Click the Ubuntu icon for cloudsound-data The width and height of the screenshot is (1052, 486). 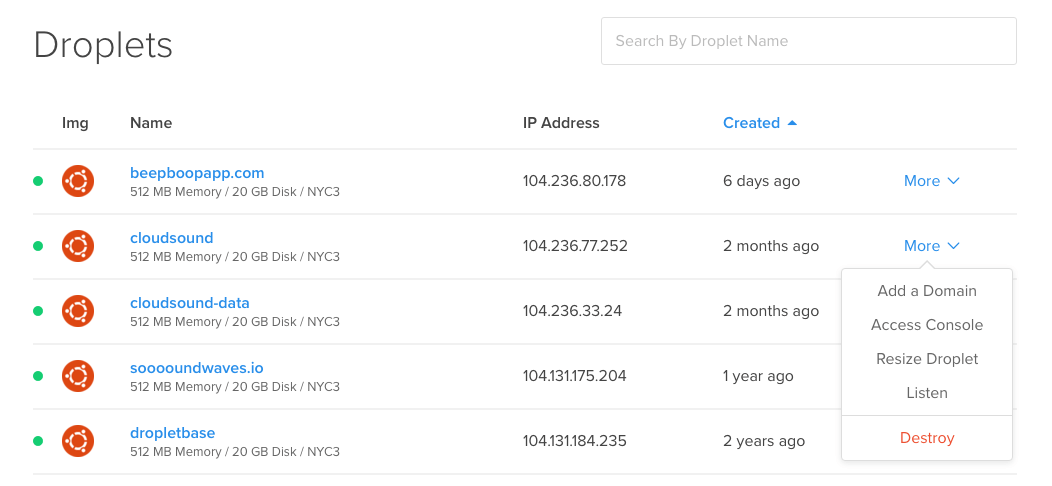click(78, 311)
